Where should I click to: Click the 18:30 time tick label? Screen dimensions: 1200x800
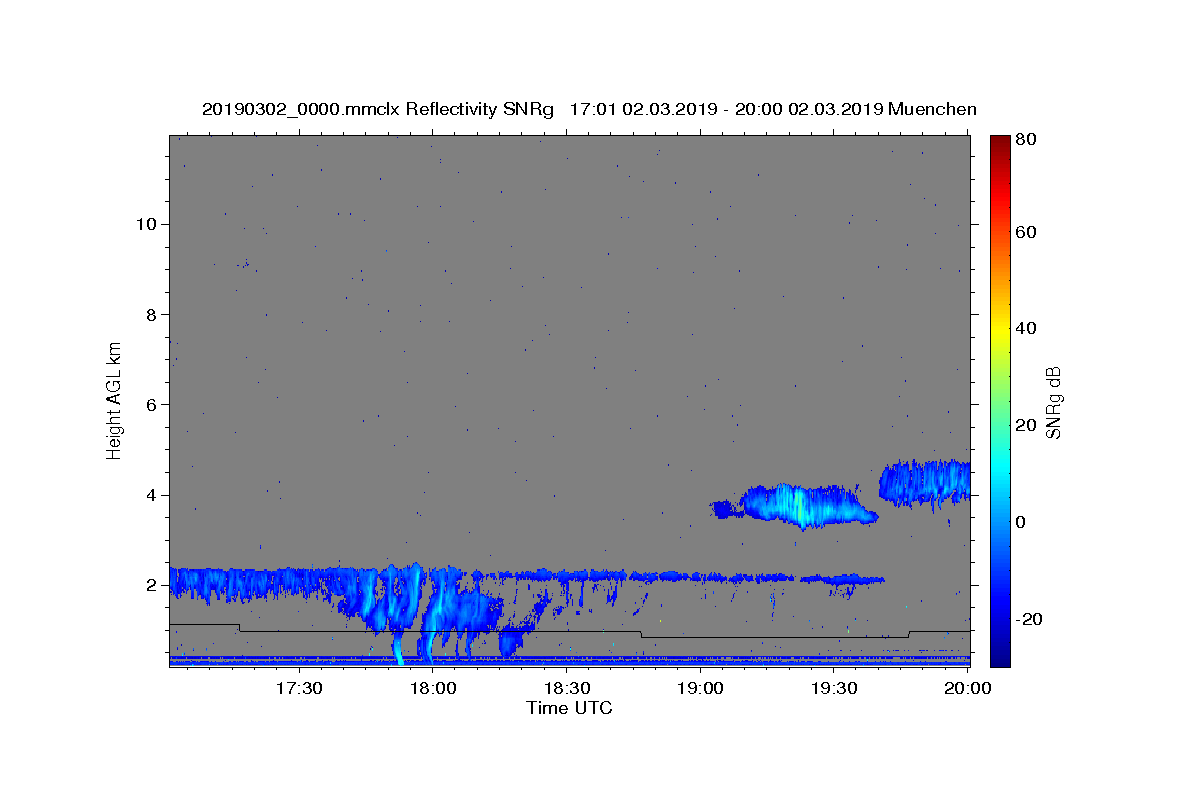coord(567,688)
